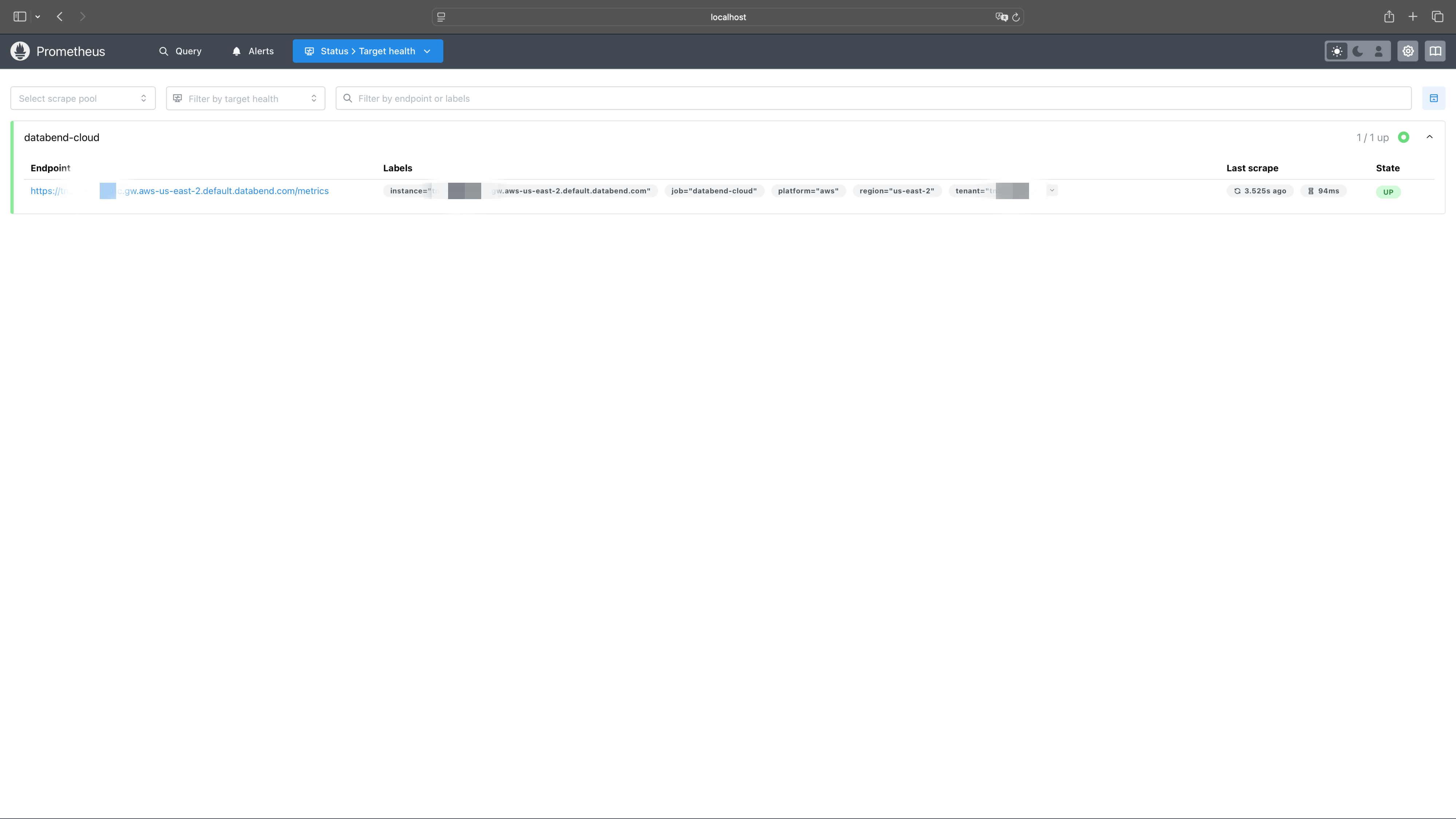
Task: Click the 94ms scrape duration badge
Action: [1323, 191]
